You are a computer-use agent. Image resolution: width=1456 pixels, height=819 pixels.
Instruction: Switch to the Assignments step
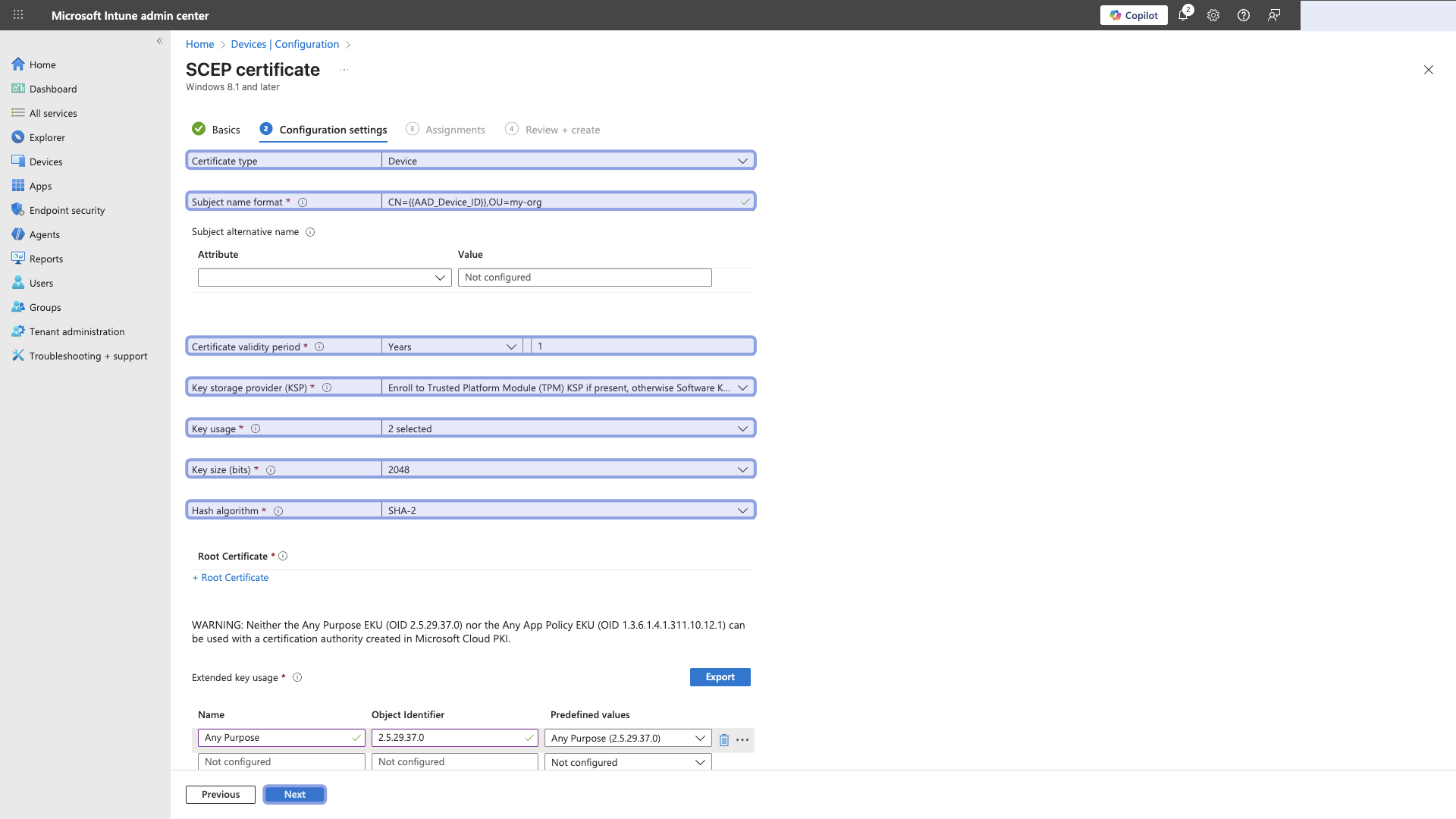coord(455,130)
